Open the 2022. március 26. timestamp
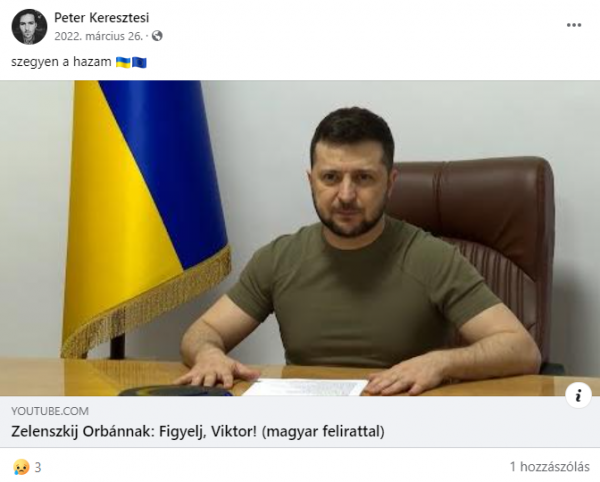This screenshot has height=482, width=600. pyautogui.click(x=98, y=36)
